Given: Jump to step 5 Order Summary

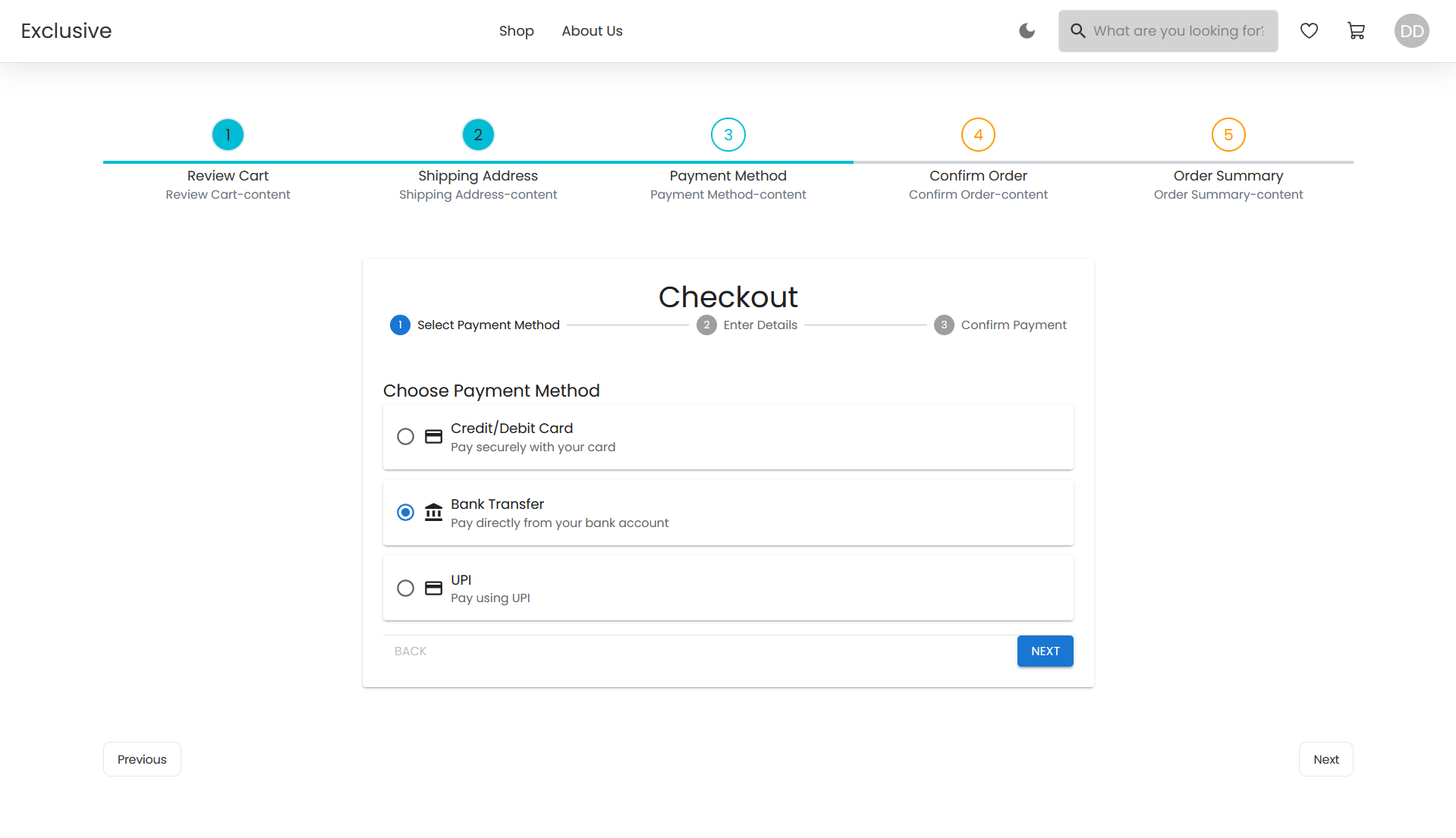Looking at the screenshot, I should (x=1228, y=135).
